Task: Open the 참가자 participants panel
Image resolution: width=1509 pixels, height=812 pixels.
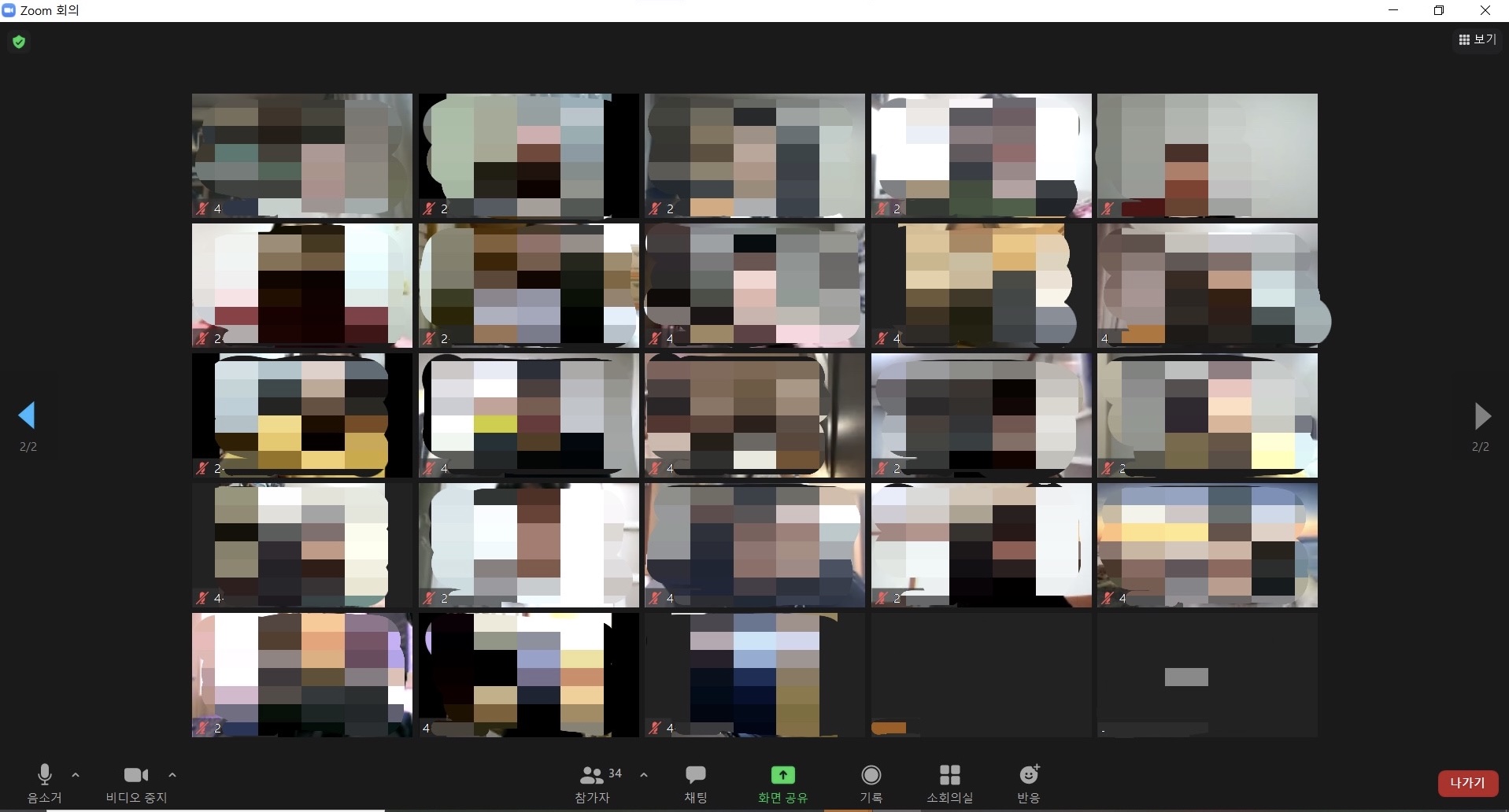Action: point(593,783)
